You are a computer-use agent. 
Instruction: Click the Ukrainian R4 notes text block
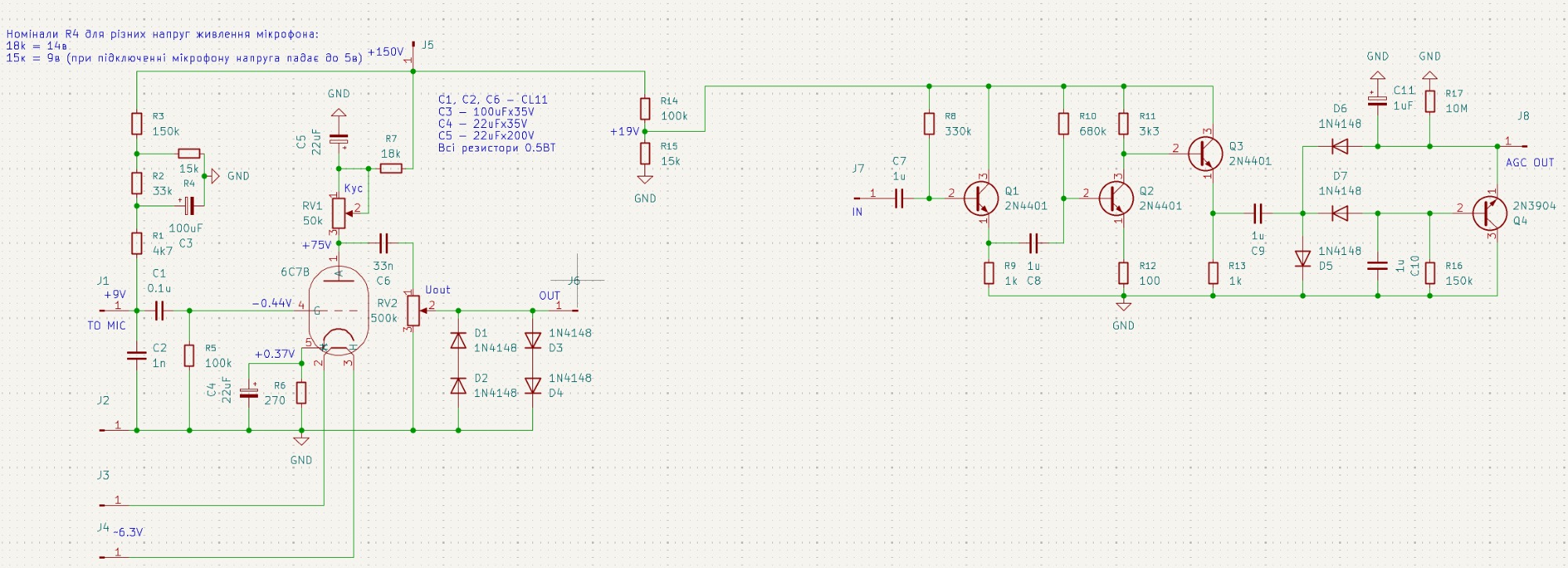click(x=184, y=46)
